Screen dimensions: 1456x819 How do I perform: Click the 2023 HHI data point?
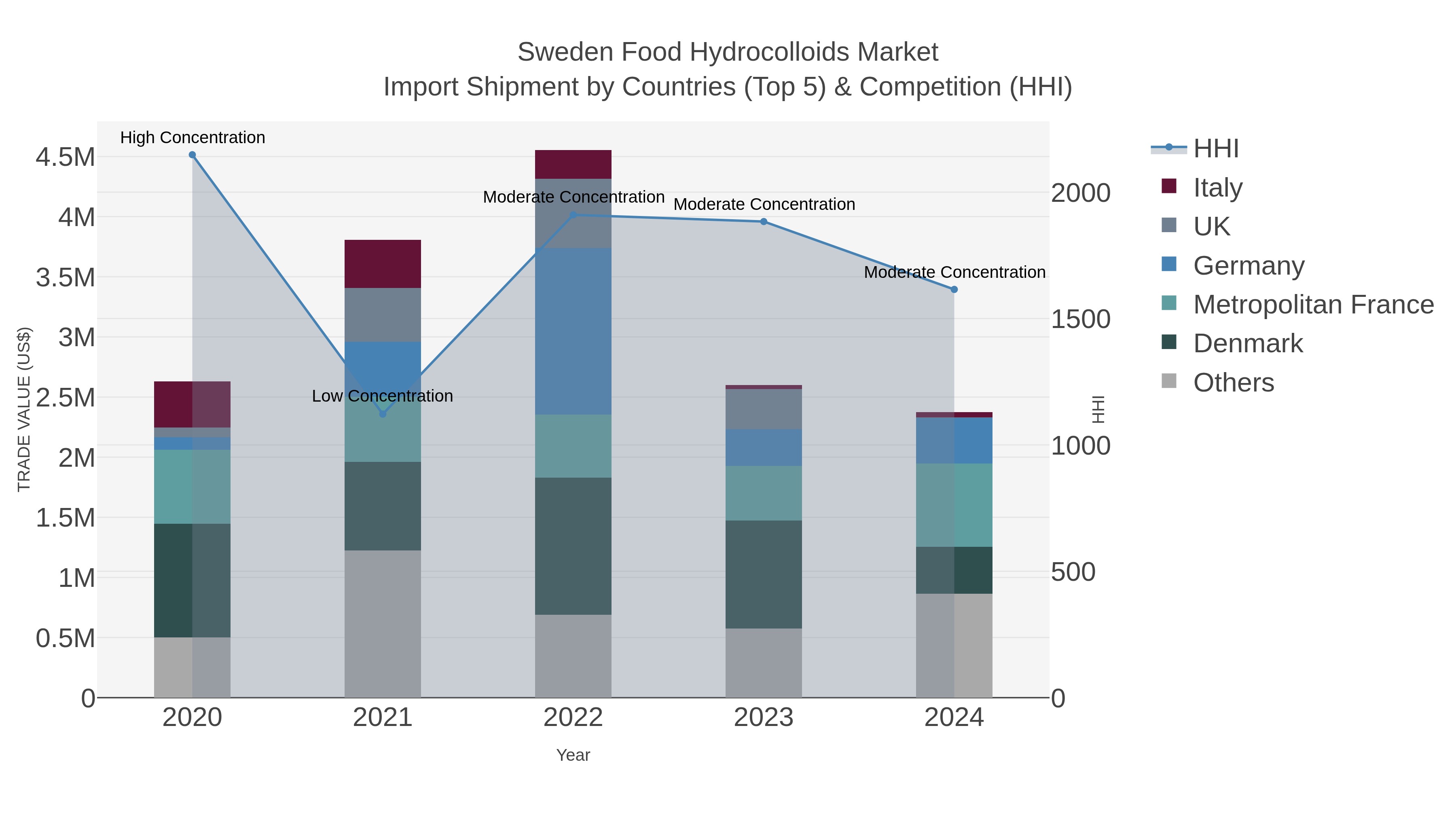[764, 222]
